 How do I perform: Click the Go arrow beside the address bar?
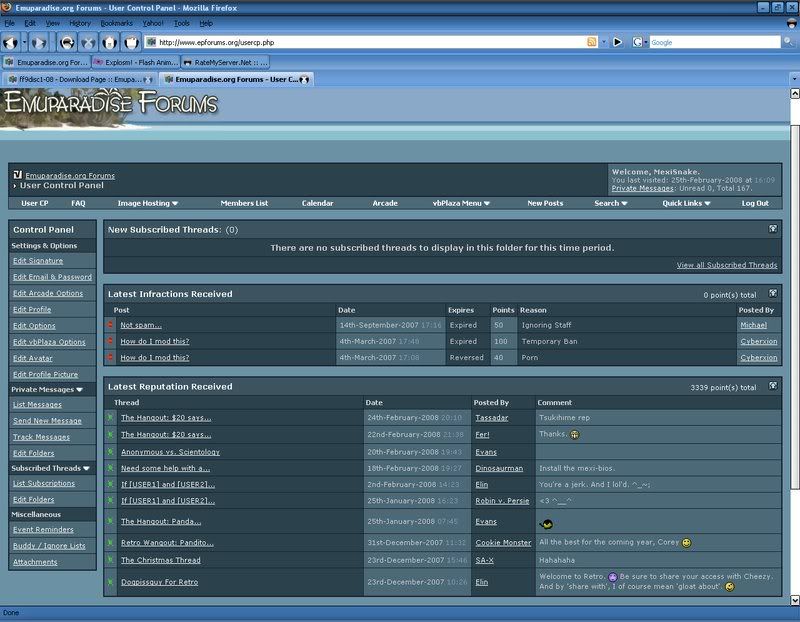pyautogui.click(x=617, y=42)
